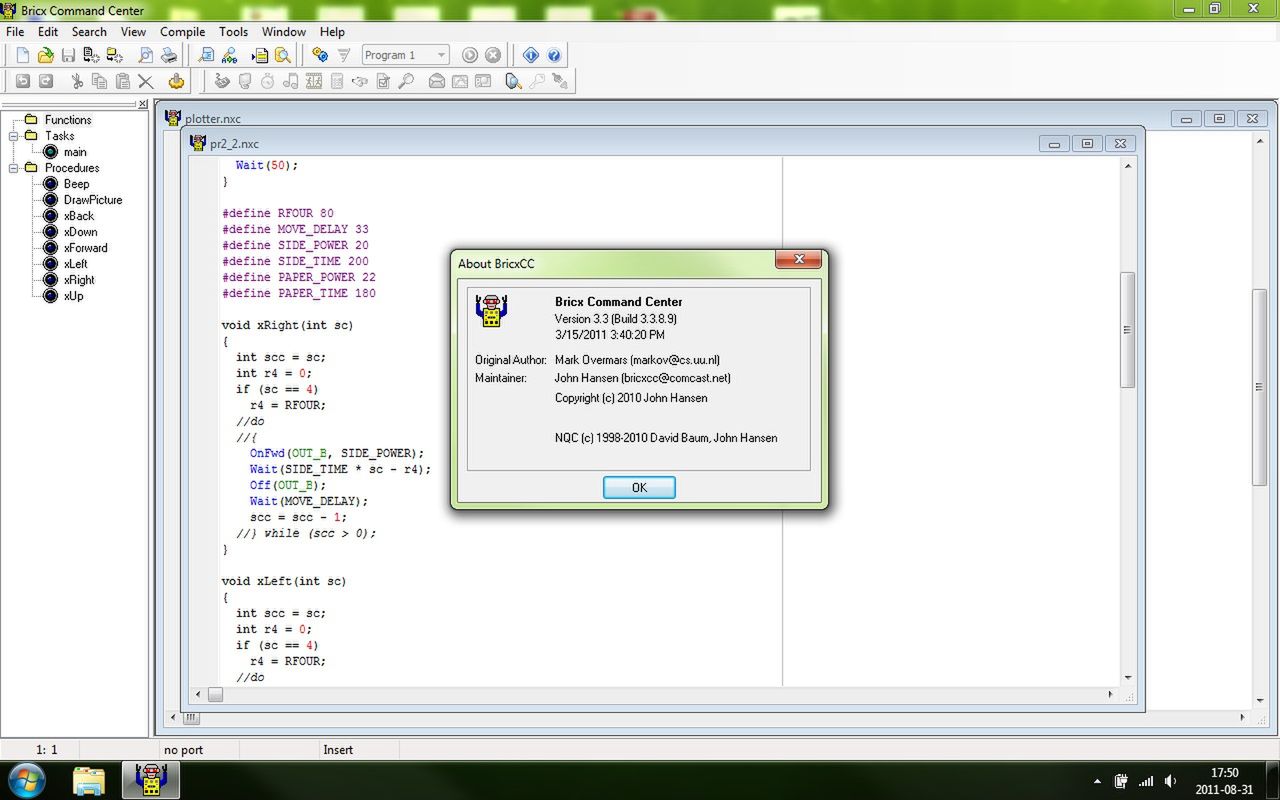
Task: Open the Program 1 slot dropdown
Action: point(439,55)
